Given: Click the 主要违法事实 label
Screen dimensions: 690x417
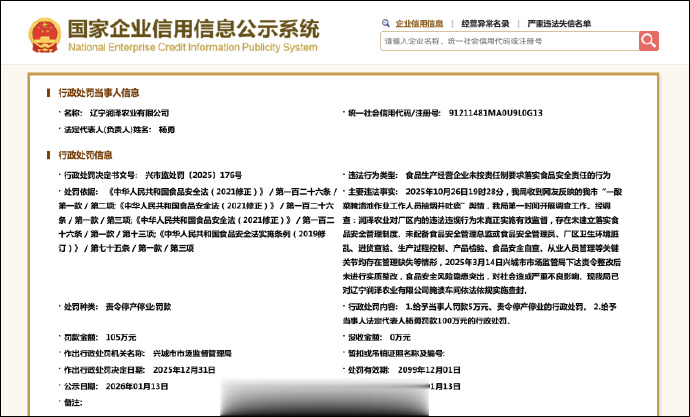Looking at the screenshot, I should [372, 192].
